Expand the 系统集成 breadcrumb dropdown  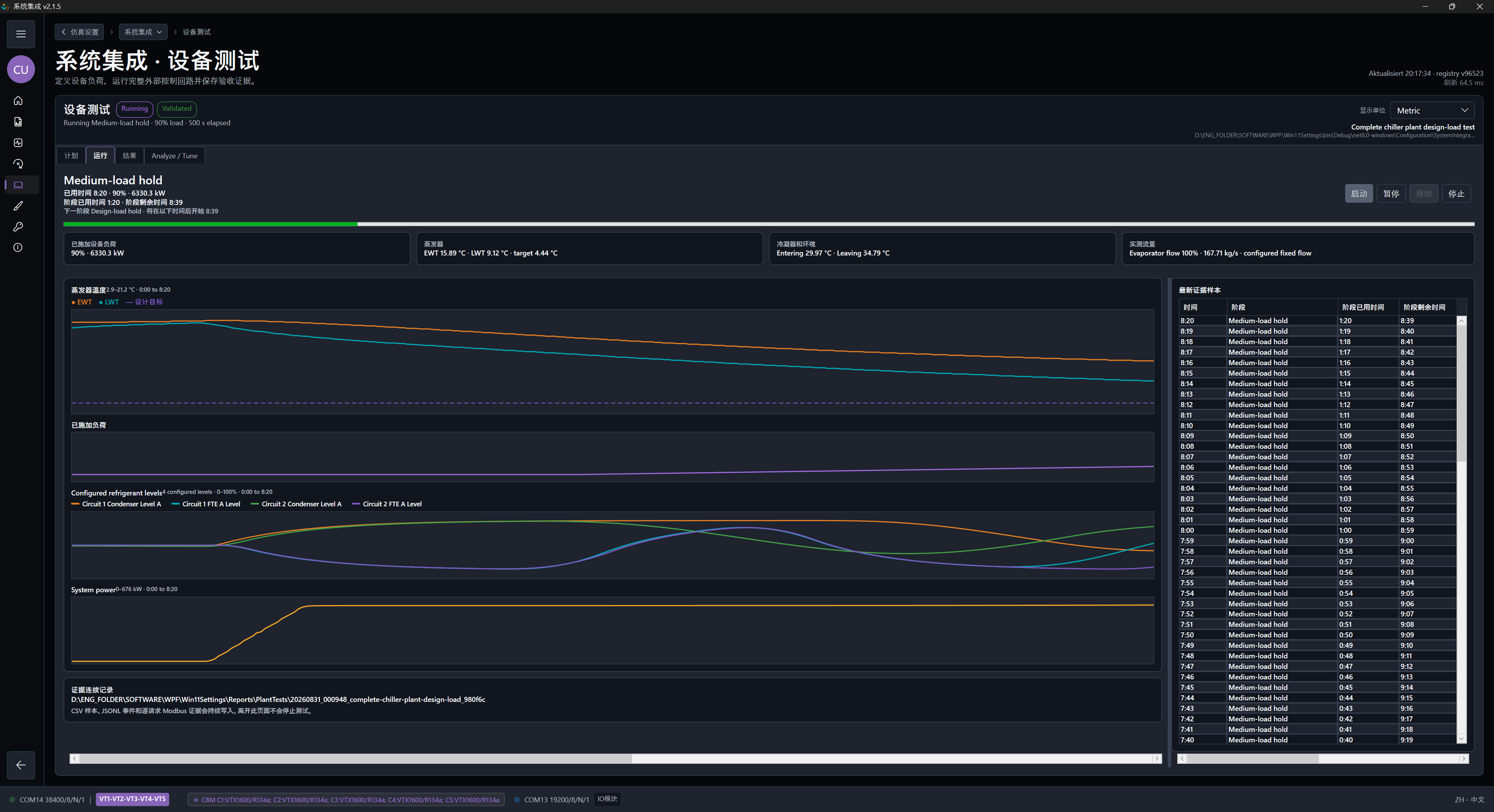[143, 32]
